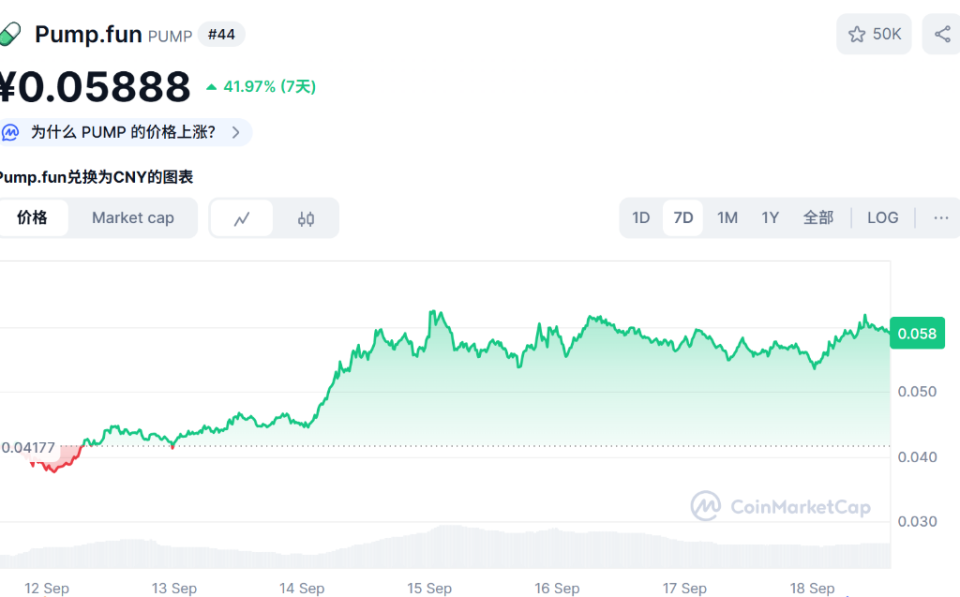Select the Market cap tab
Screen dimensions: 960x597
(133, 218)
